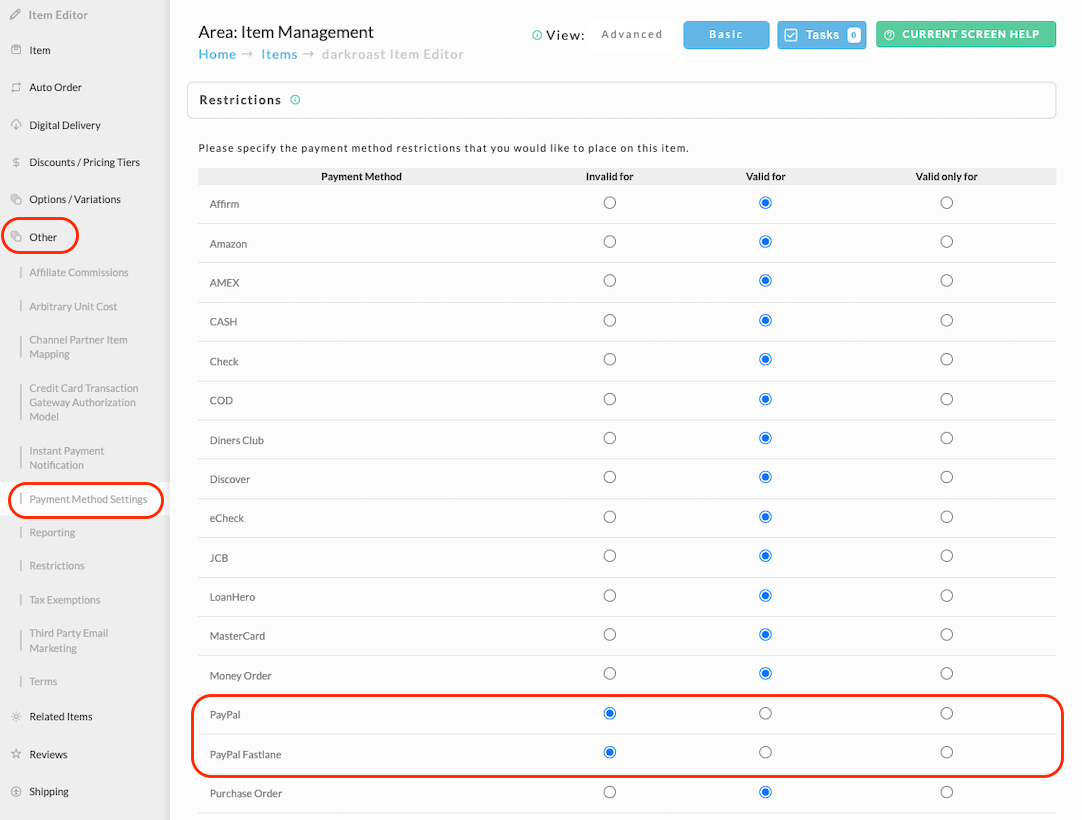Select Valid for on AMEX row
Screen dimensions: 1082x820
(765, 281)
